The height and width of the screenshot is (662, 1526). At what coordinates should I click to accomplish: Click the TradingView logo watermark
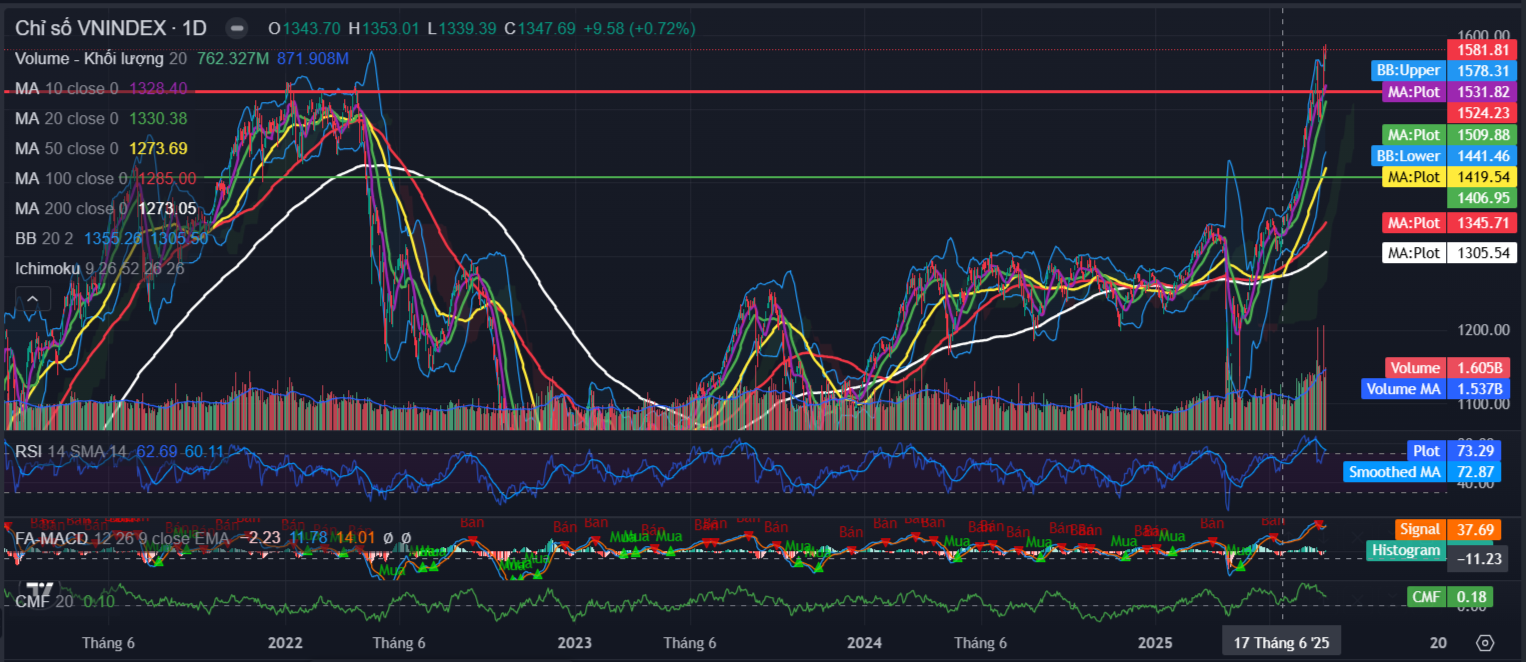pyautogui.click(x=39, y=590)
